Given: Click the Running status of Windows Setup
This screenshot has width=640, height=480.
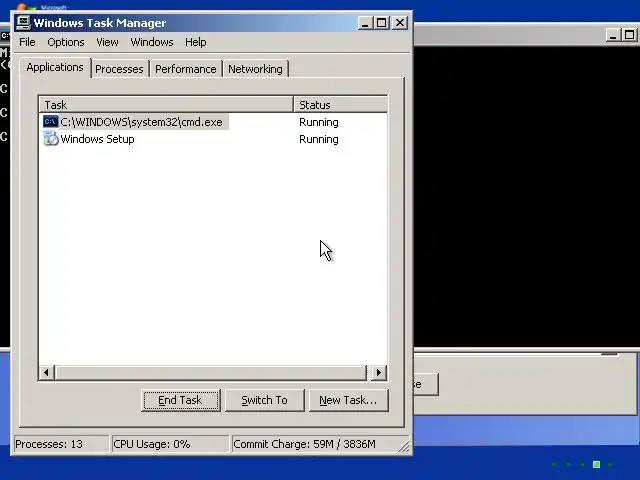Looking at the screenshot, I should coord(319,139).
